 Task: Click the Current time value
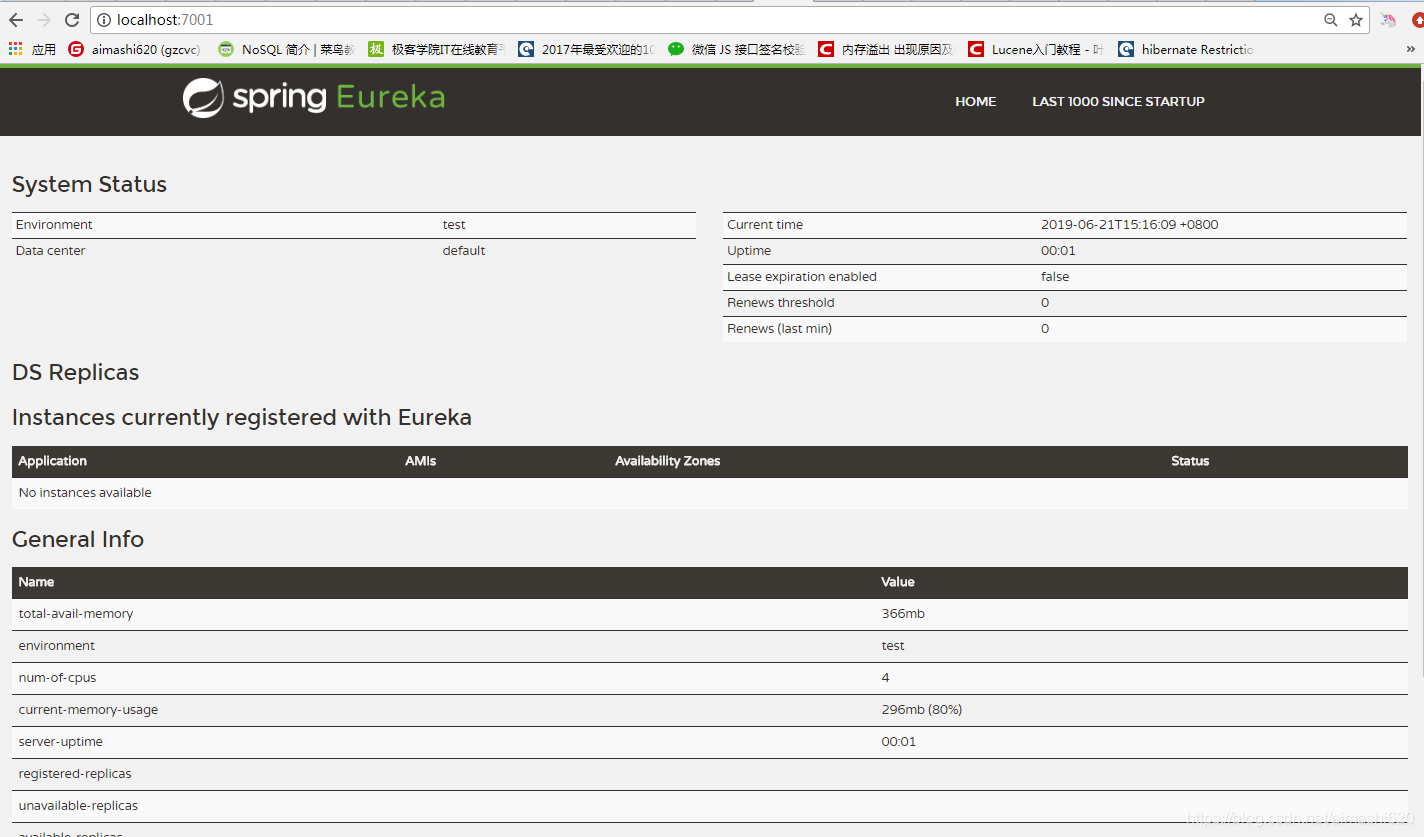[1129, 225]
